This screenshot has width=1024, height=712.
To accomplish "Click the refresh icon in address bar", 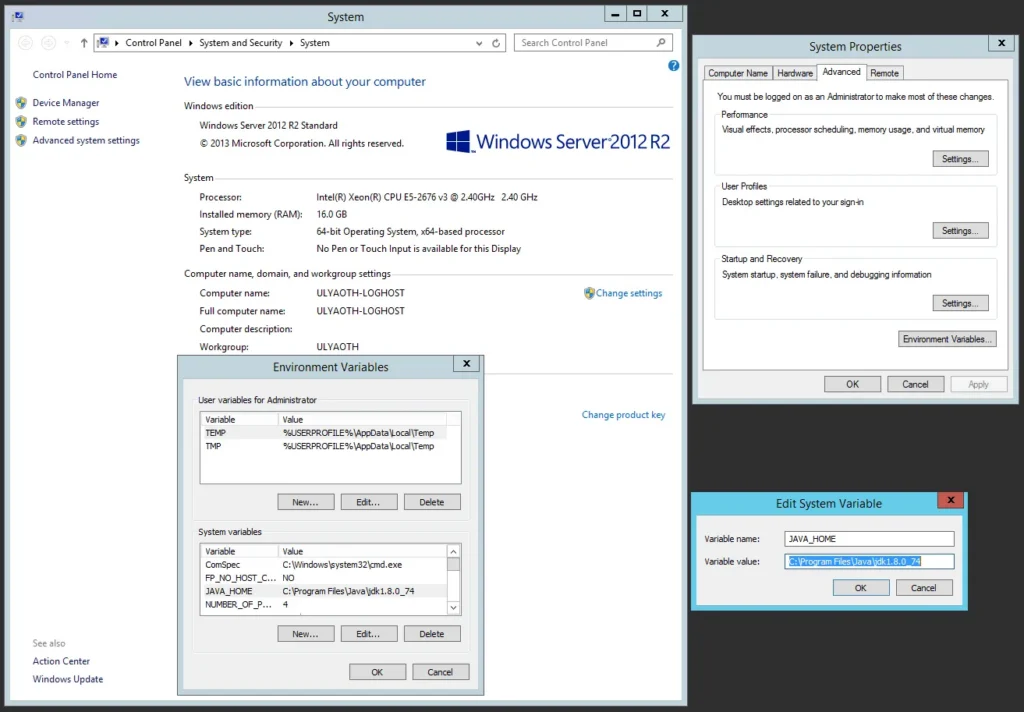I will tap(496, 43).
